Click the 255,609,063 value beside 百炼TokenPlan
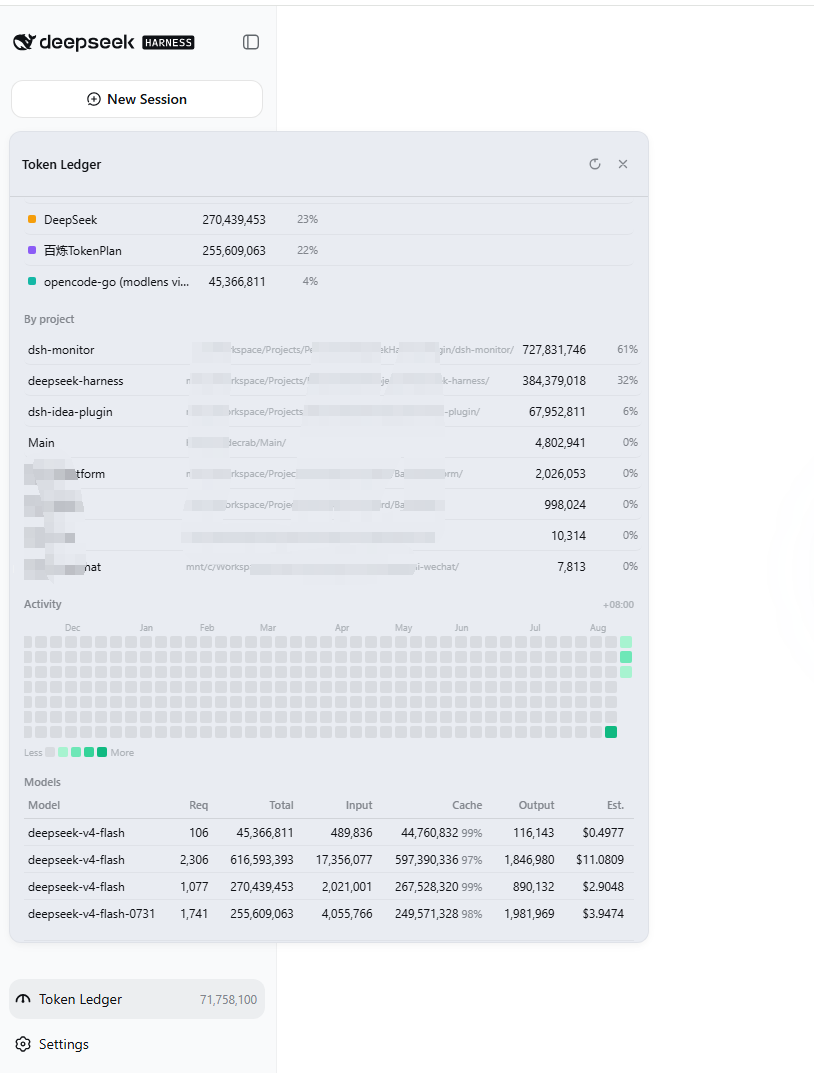The height and width of the screenshot is (1073, 814). tap(234, 250)
